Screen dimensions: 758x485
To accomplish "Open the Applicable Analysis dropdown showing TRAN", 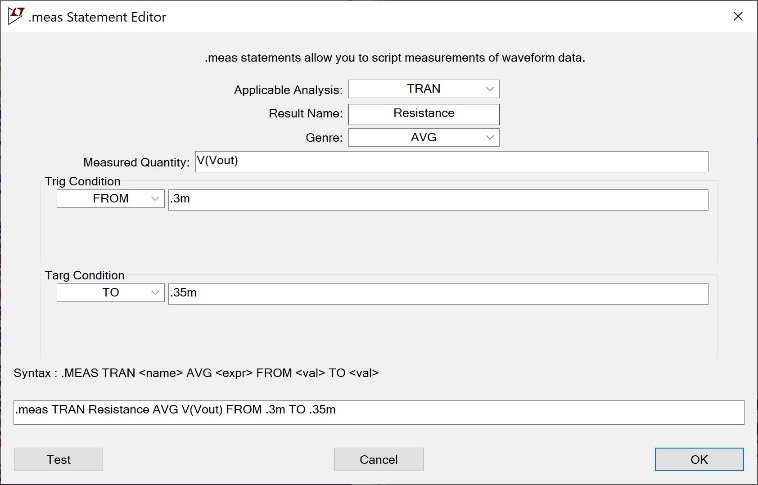I will [x=423, y=89].
